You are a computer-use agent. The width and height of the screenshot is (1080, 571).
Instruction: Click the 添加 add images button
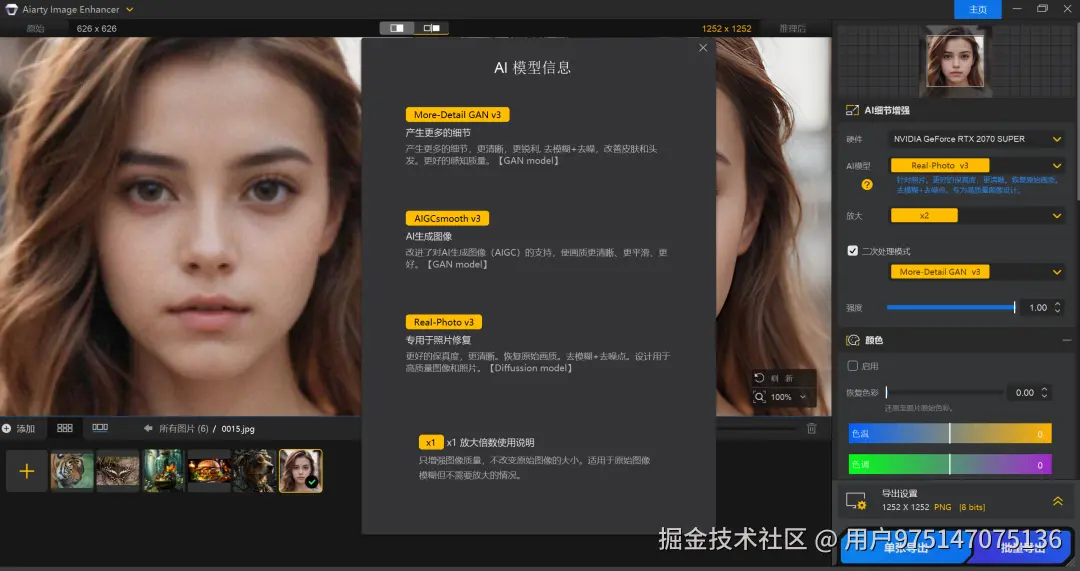[19, 428]
